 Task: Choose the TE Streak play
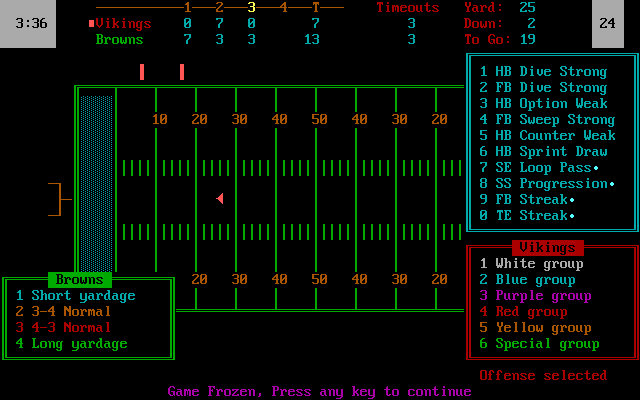[x=527, y=215]
